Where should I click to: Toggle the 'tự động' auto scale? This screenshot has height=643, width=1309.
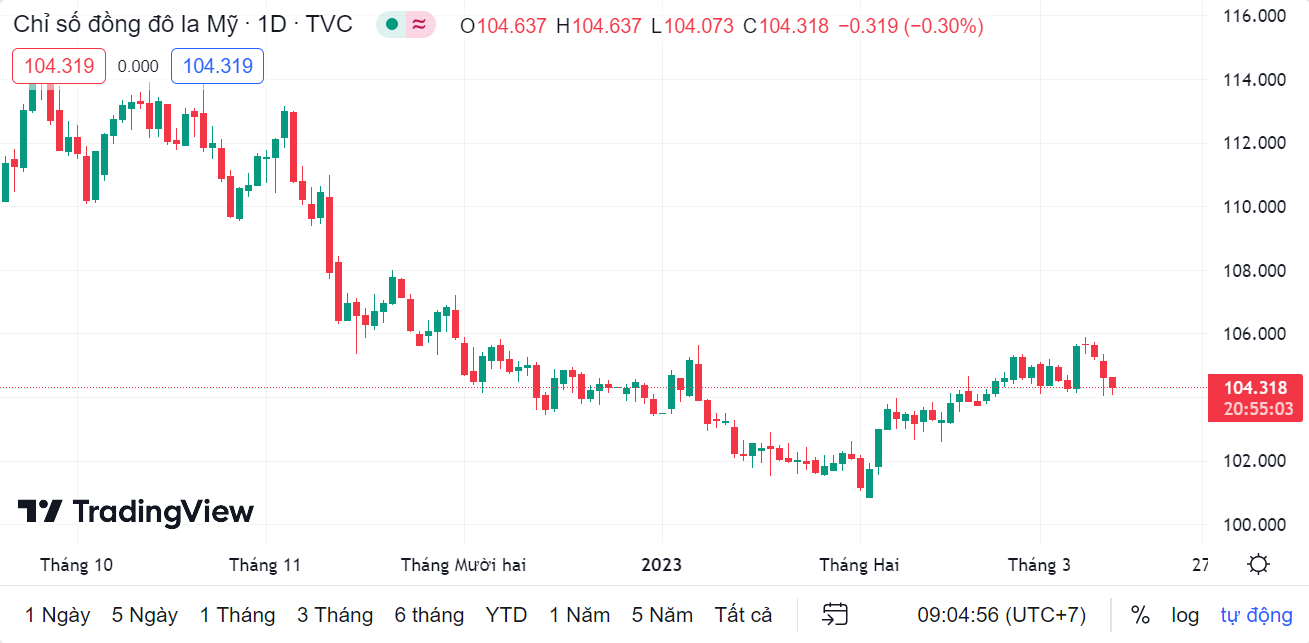click(1256, 614)
